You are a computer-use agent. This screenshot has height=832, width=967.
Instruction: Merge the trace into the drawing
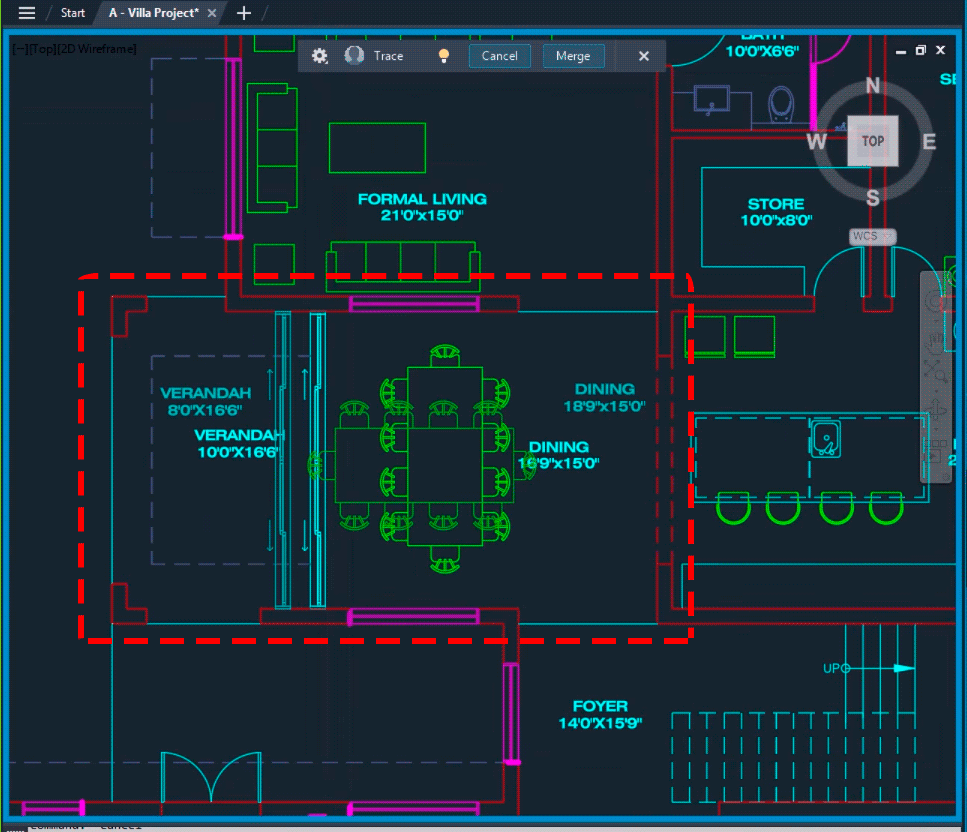pos(573,56)
